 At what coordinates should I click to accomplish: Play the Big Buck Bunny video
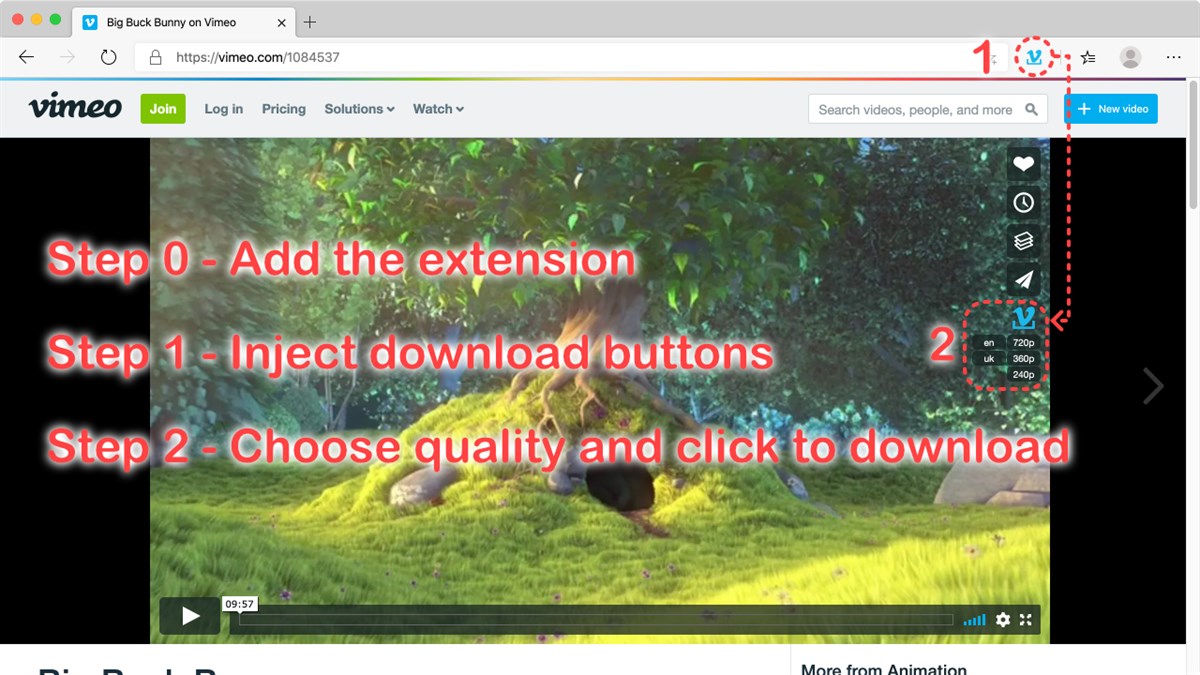pyautogui.click(x=190, y=616)
